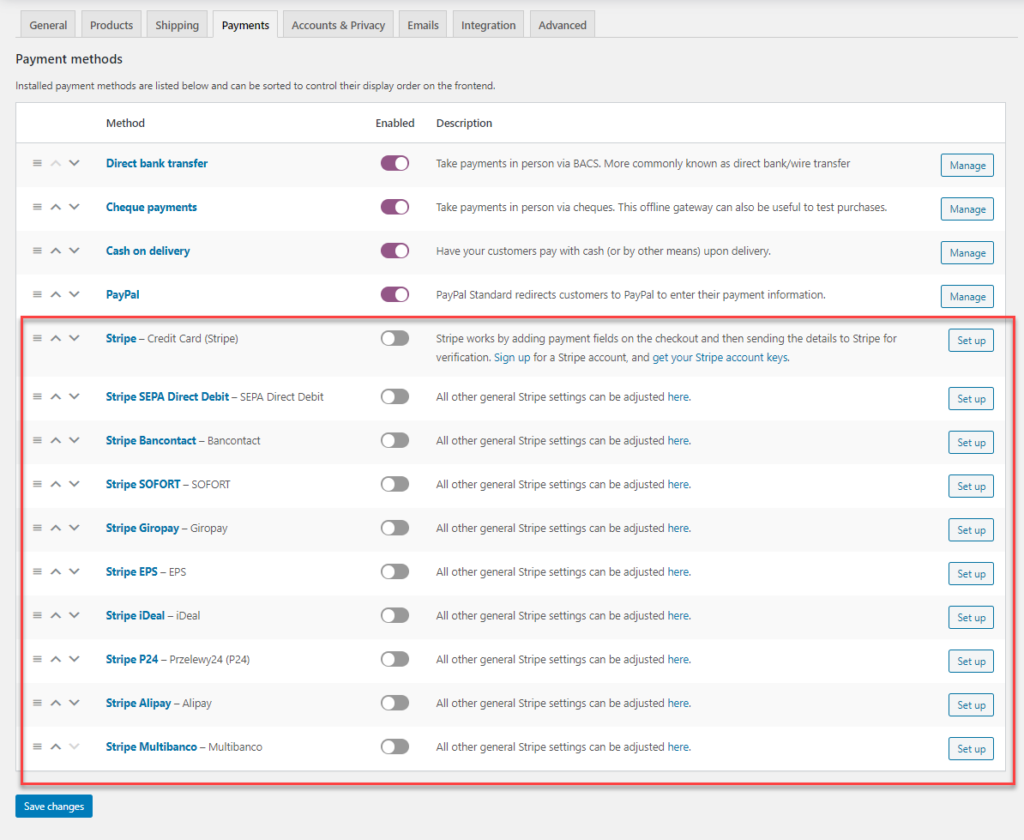Switch to the Products tab
Viewport: 1024px width, 840px height.
tap(112, 25)
